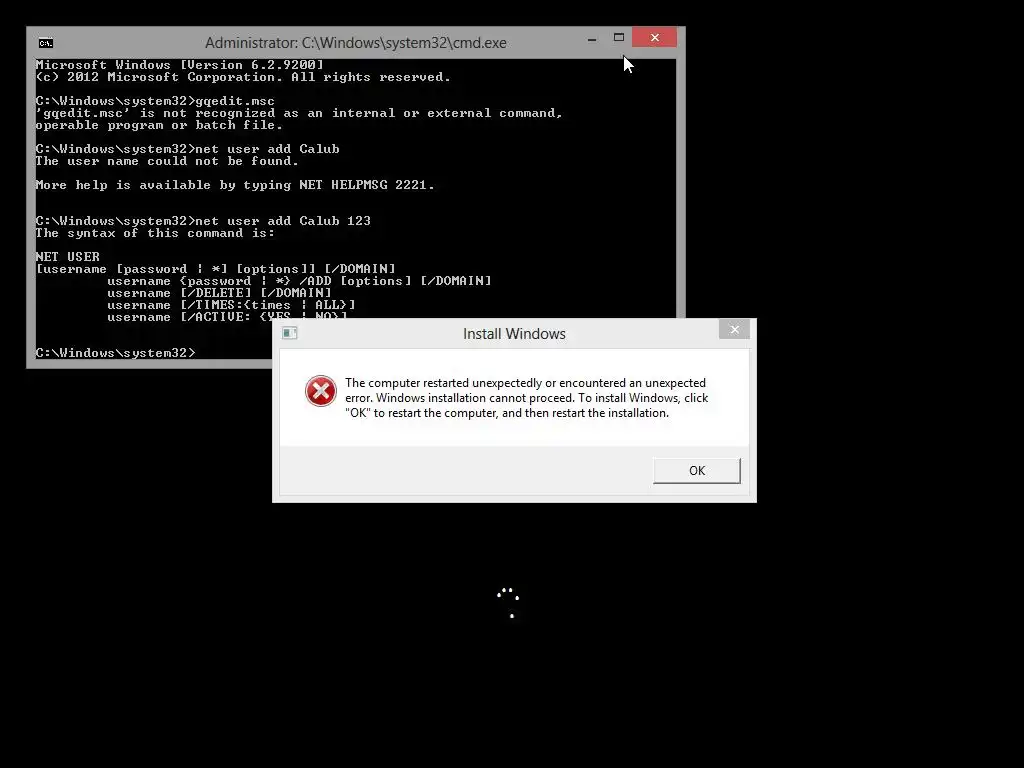Click 'The user name could not be found.'
This screenshot has height=768, width=1024.
tap(167, 161)
